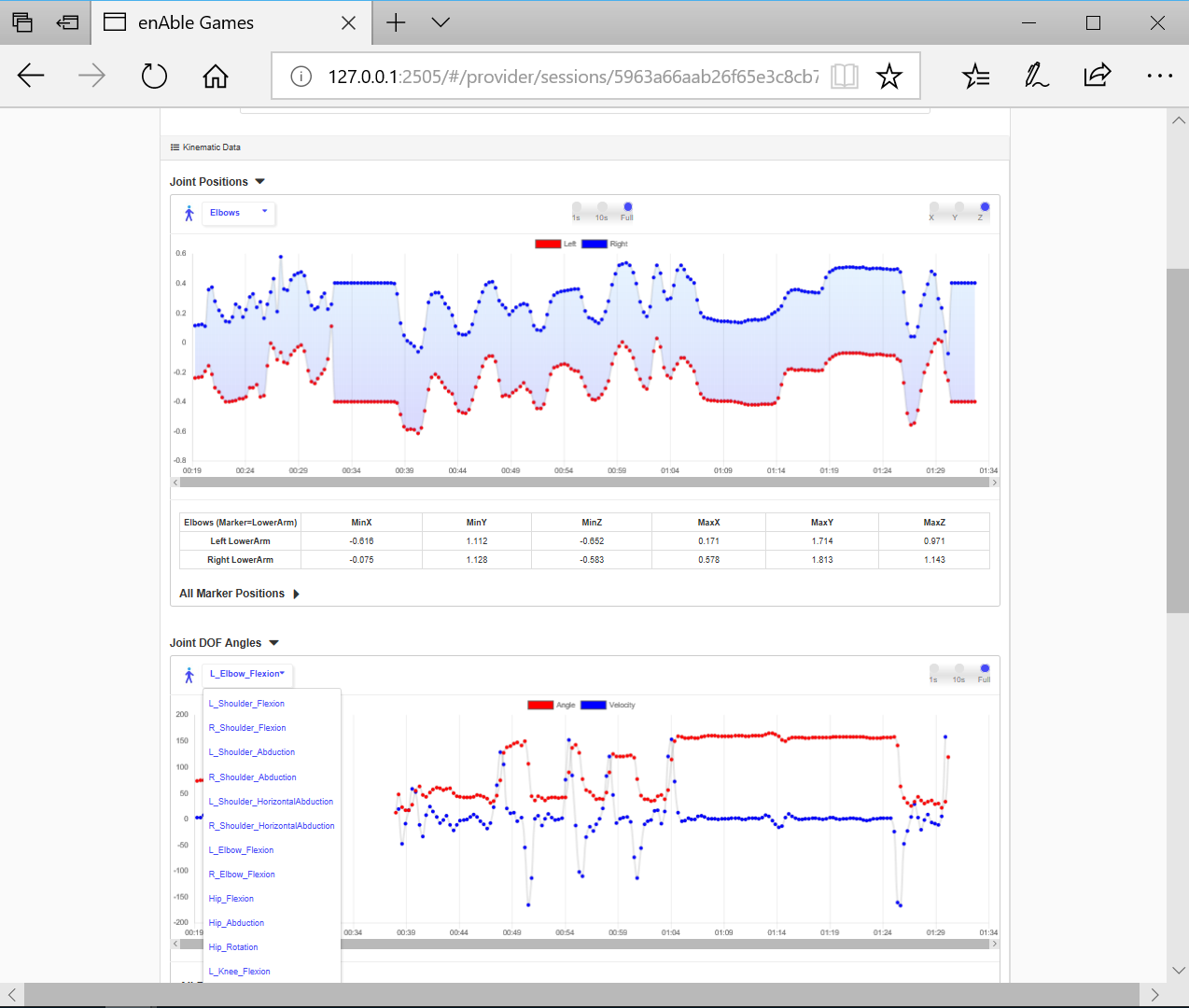
Task: Show site information in address bar
Action: [x=301, y=77]
